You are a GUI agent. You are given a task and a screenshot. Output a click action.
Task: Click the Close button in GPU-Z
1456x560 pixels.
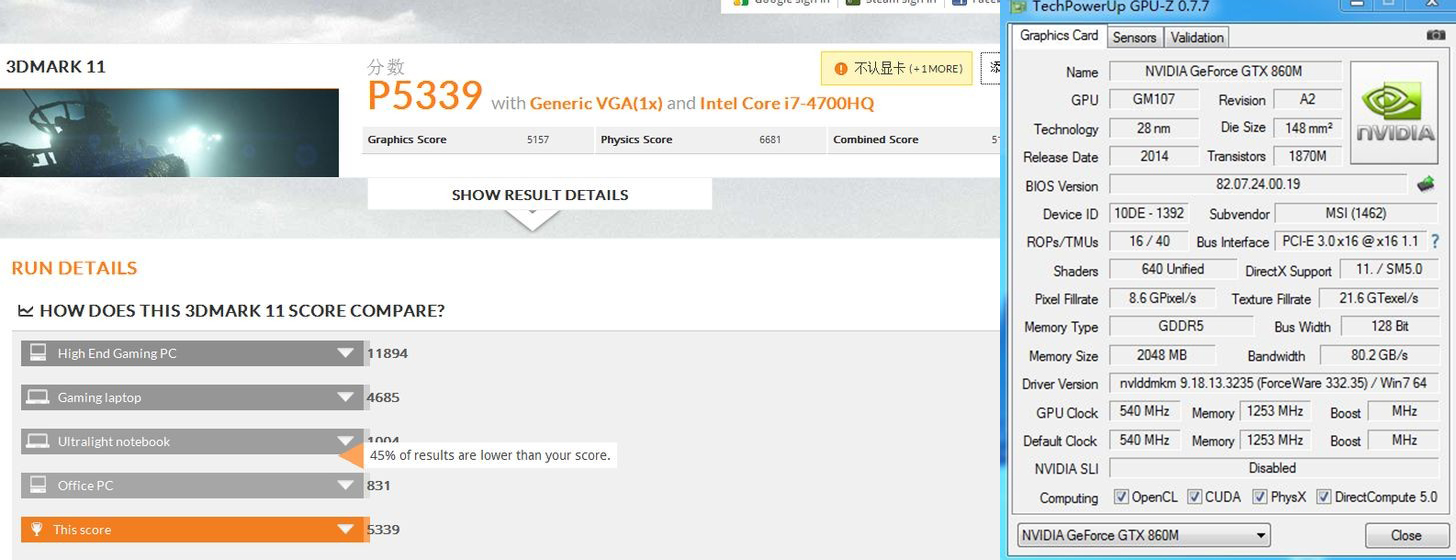(1406, 535)
